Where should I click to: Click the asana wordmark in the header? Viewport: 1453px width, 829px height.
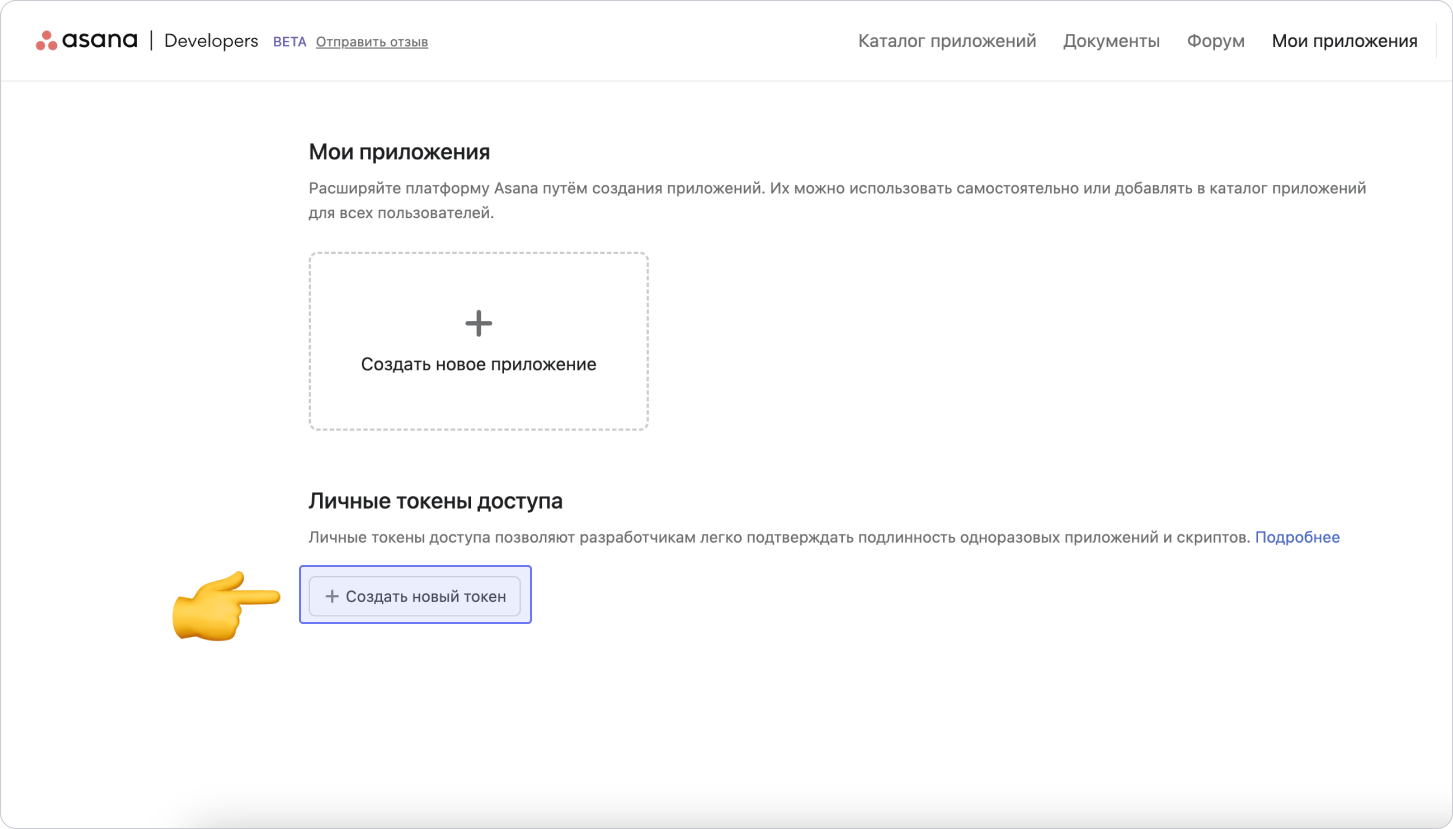point(100,41)
